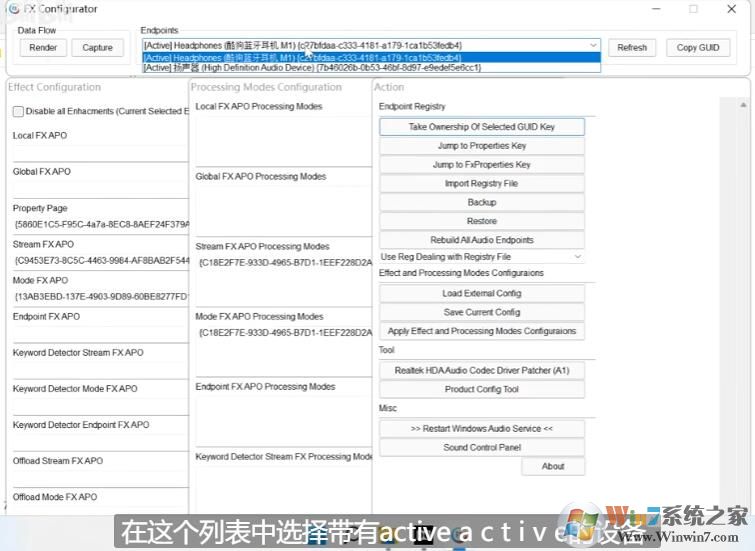Select the active Headphones M1 endpoint entry

click(371, 58)
